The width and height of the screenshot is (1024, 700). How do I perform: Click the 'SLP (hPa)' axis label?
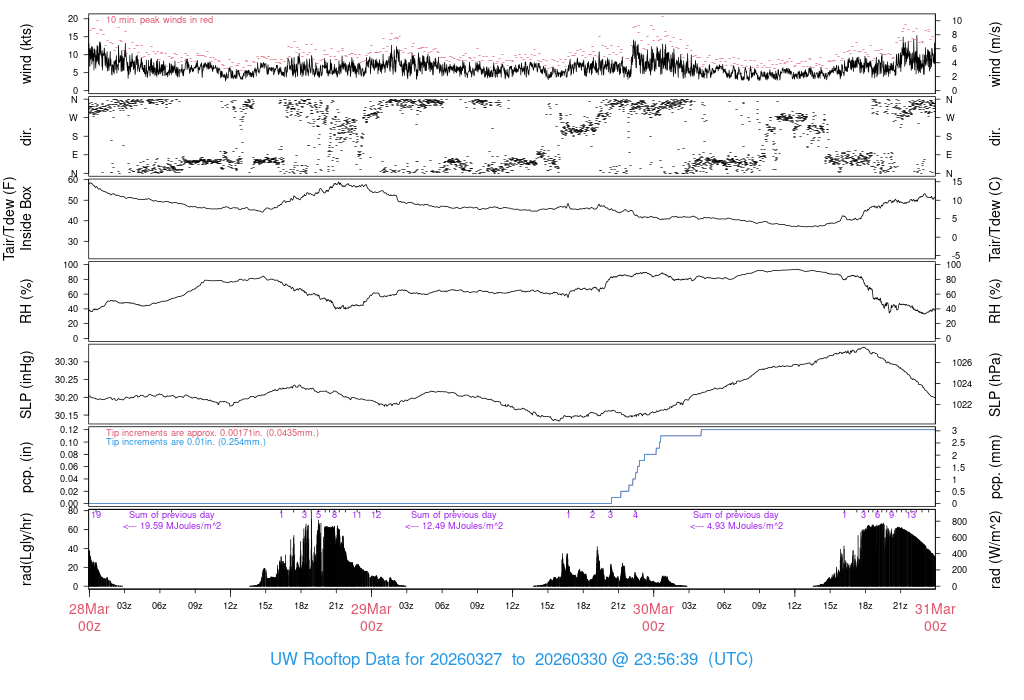995,385
